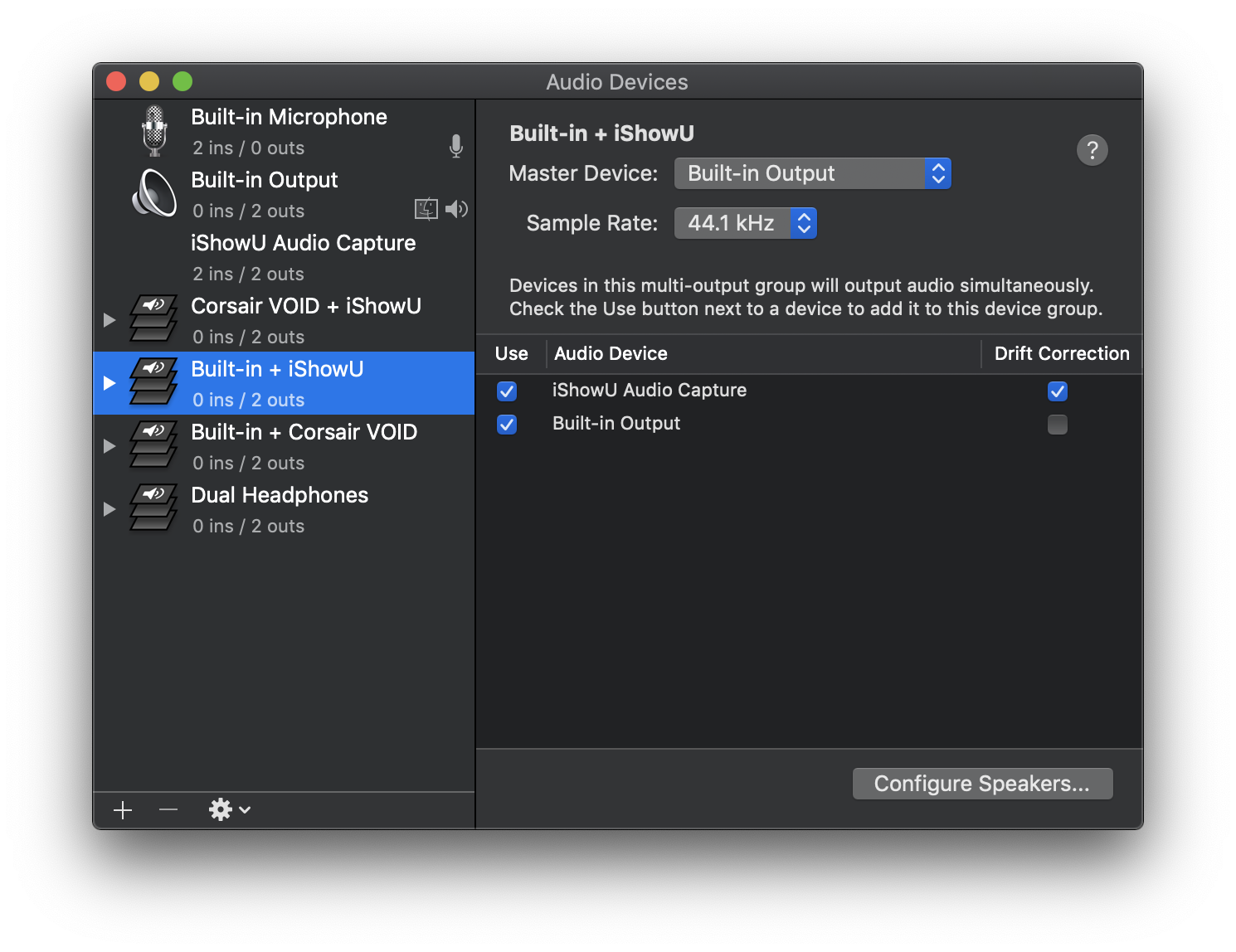This screenshot has width=1236, height=952.
Task: Uncheck Use for Built-in Output
Action: pos(507,425)
